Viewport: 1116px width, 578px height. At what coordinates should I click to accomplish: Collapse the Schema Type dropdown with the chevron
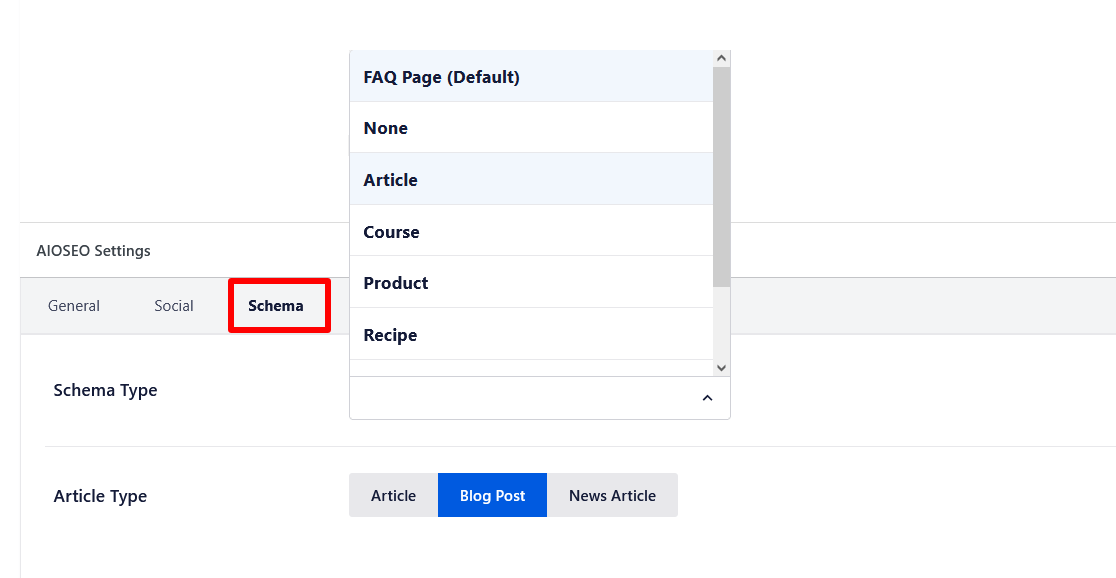click(707, 398)
